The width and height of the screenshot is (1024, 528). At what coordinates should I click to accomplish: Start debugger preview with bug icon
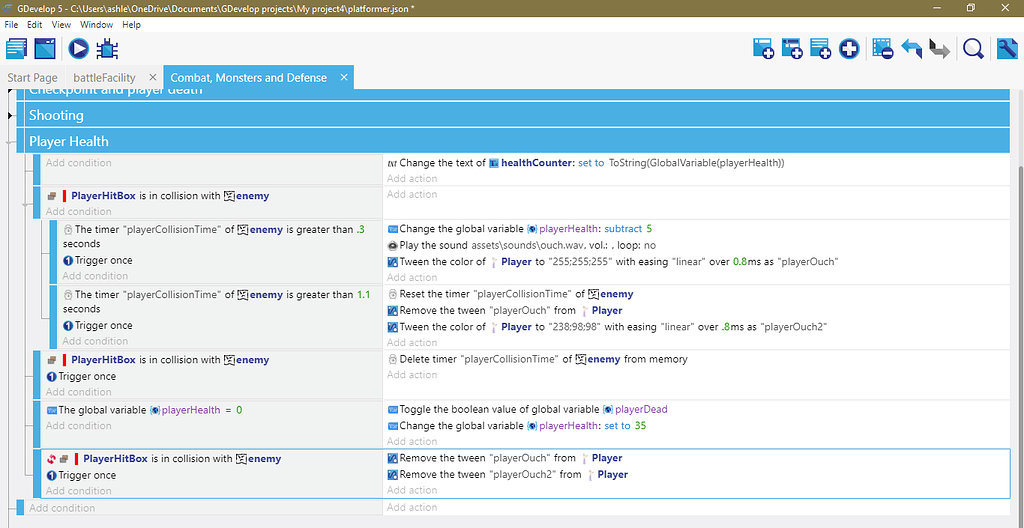click(x=107, y=49)
